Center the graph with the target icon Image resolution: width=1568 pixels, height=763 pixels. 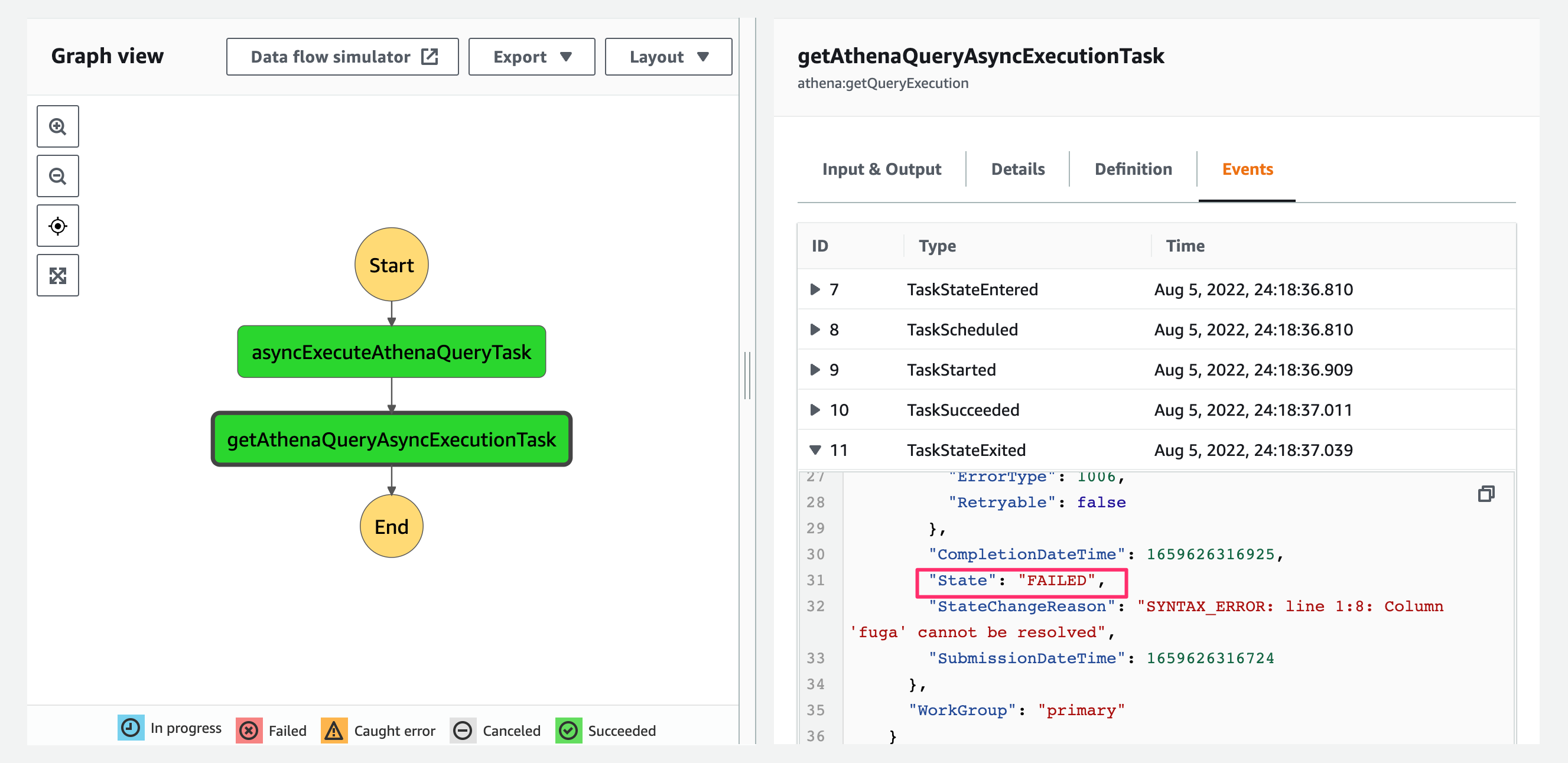[x=58, y=226]
